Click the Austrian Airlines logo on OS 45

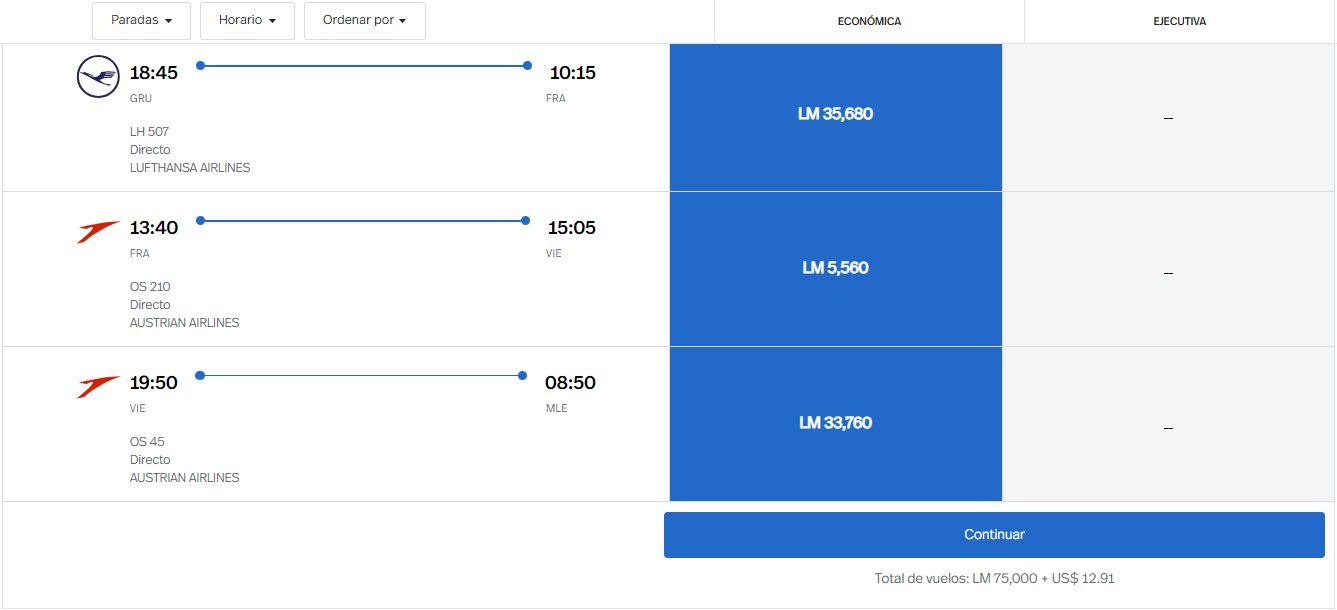(98, 386)
